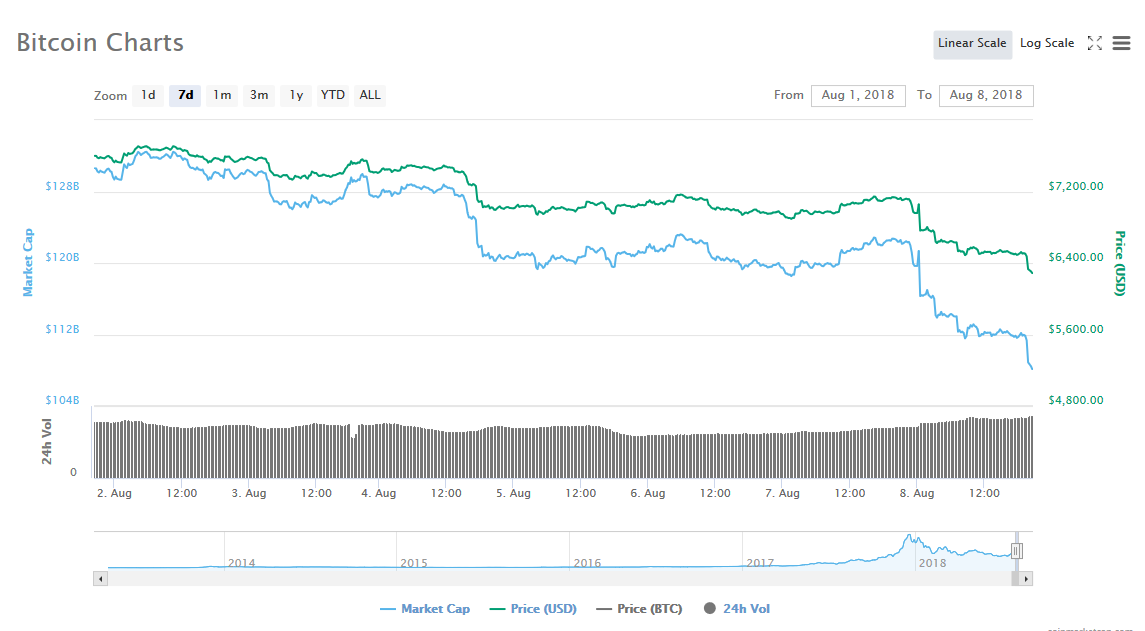
Task: Choose the 1m zoom range
Action: point(222,95)
